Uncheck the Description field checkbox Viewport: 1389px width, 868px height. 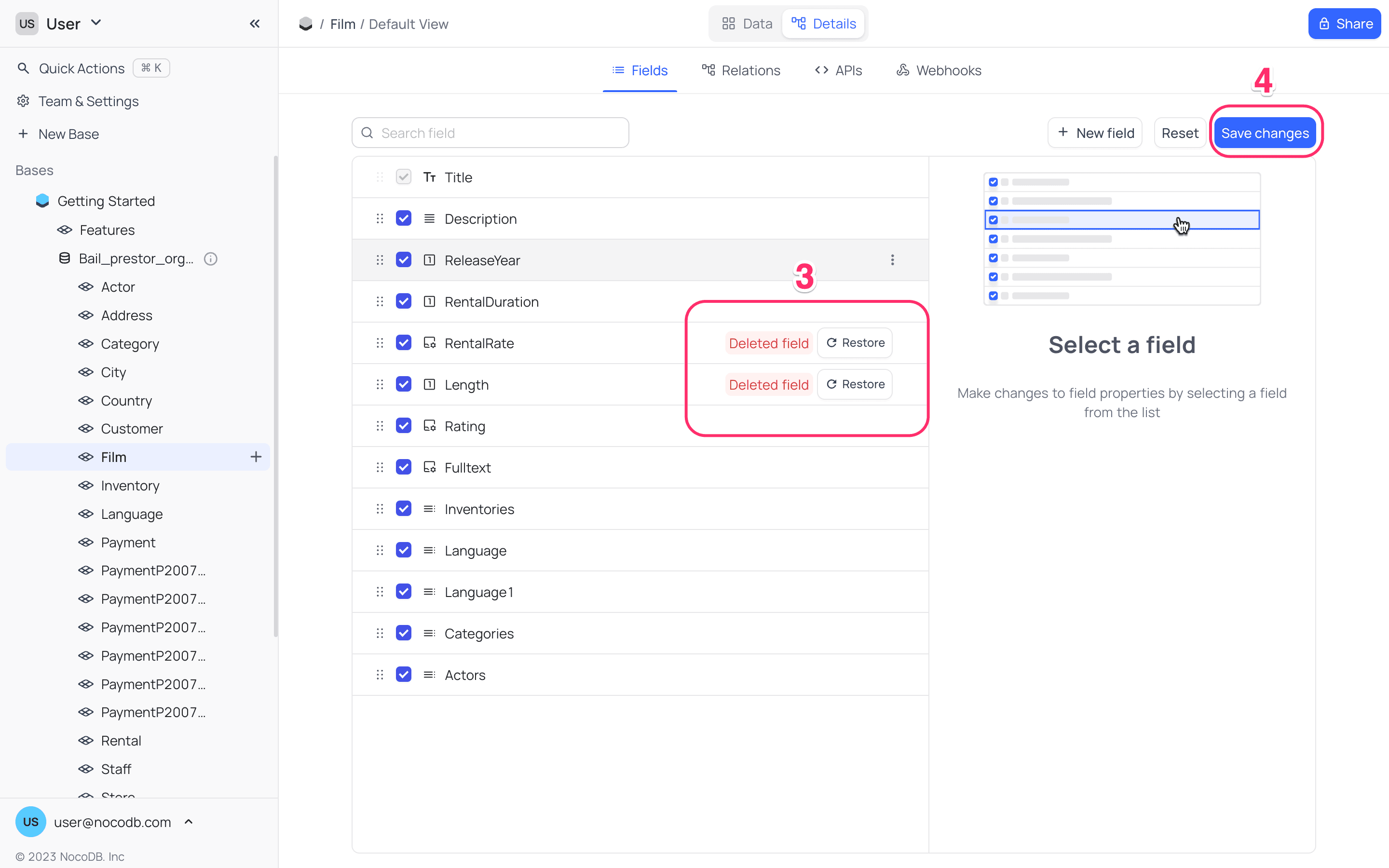[x=404, y=219]
